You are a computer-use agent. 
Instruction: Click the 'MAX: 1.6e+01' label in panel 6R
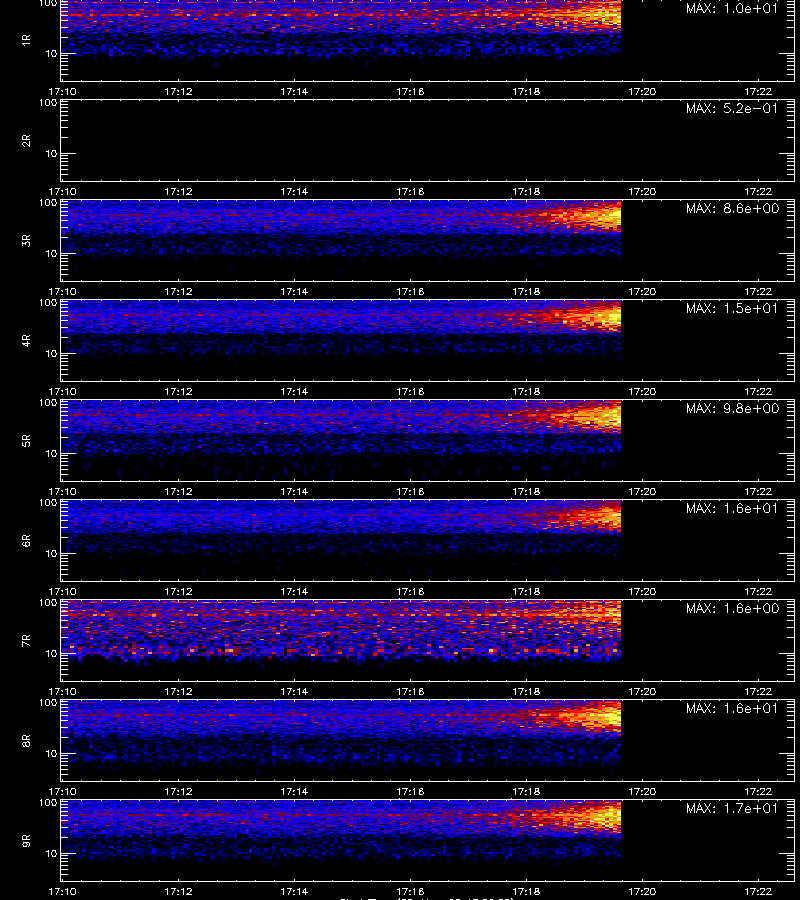(x=732, y=508)
